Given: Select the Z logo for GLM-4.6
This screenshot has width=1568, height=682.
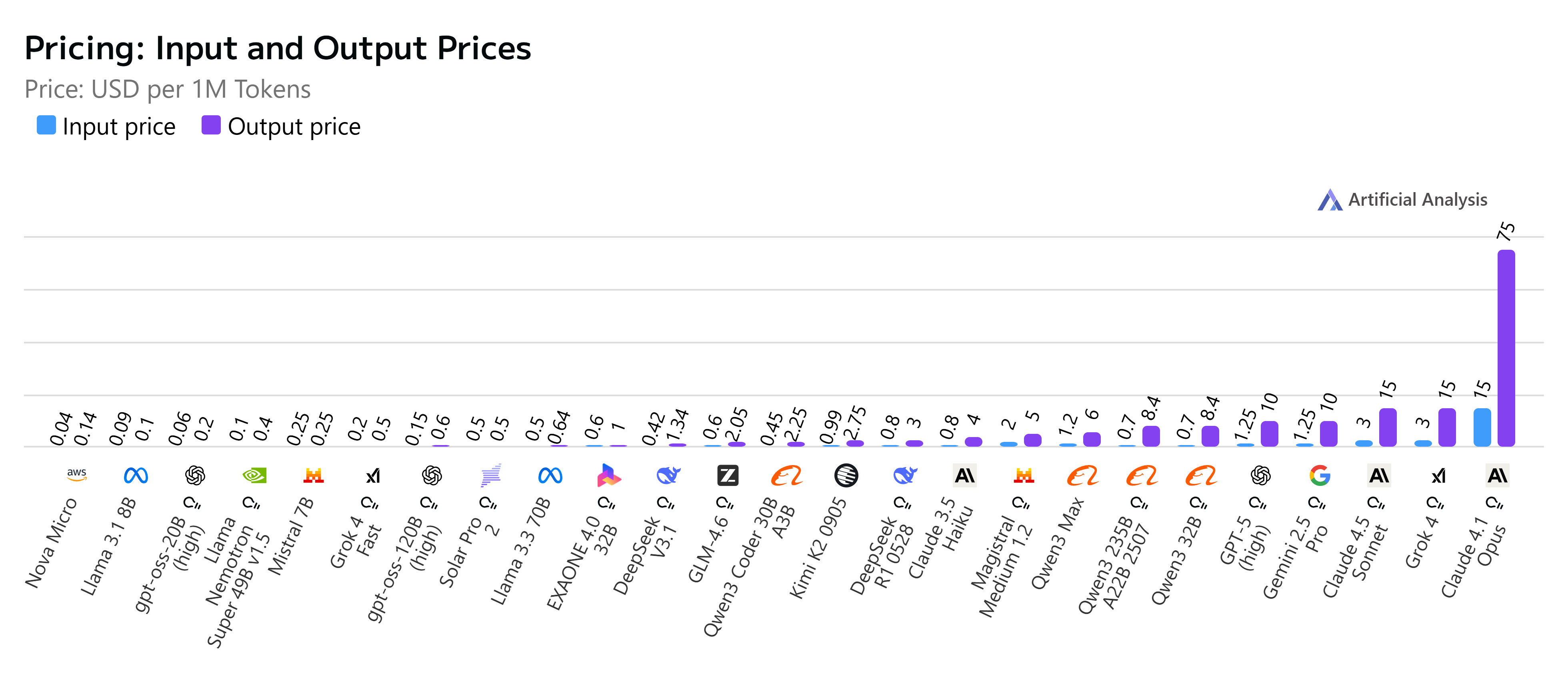Looking at the screenshot, I should click(727, 475).
